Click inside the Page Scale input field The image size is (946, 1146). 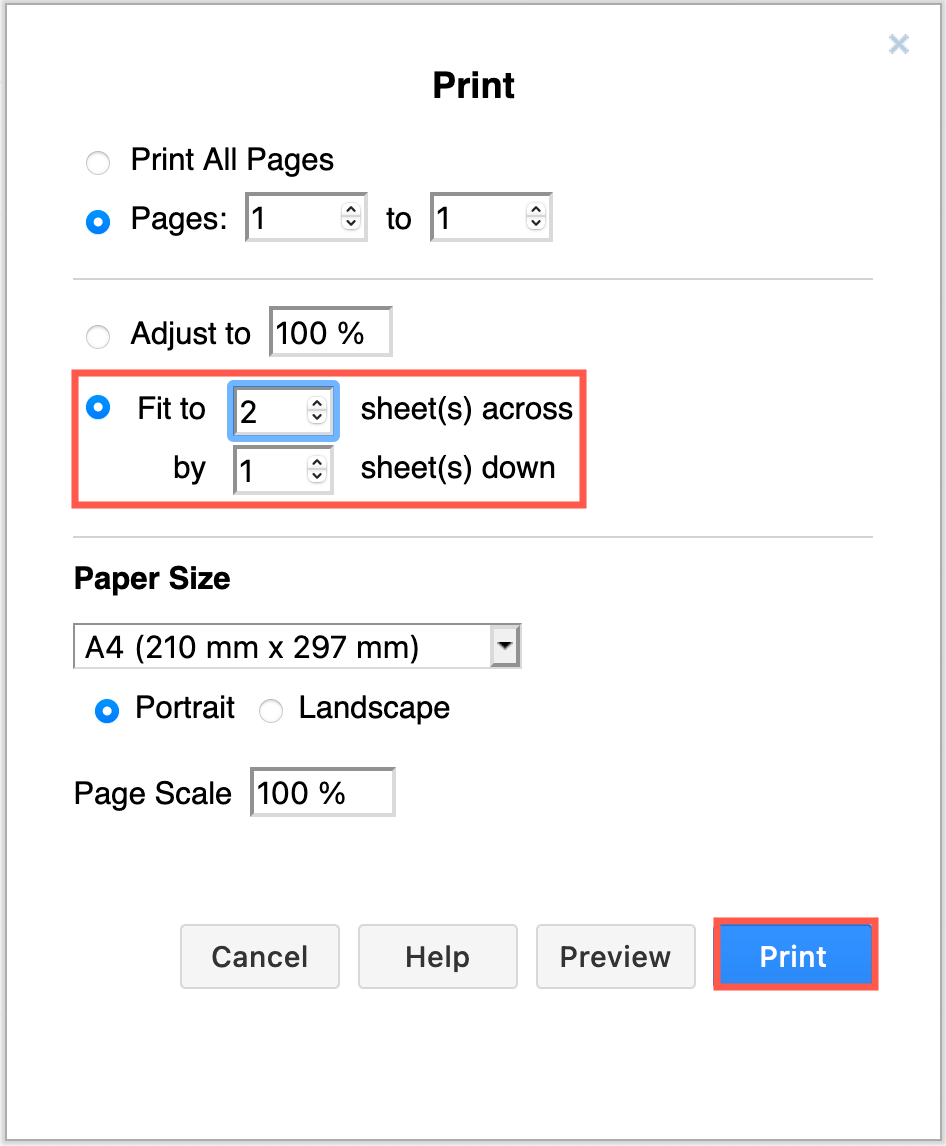pos(322,791)
